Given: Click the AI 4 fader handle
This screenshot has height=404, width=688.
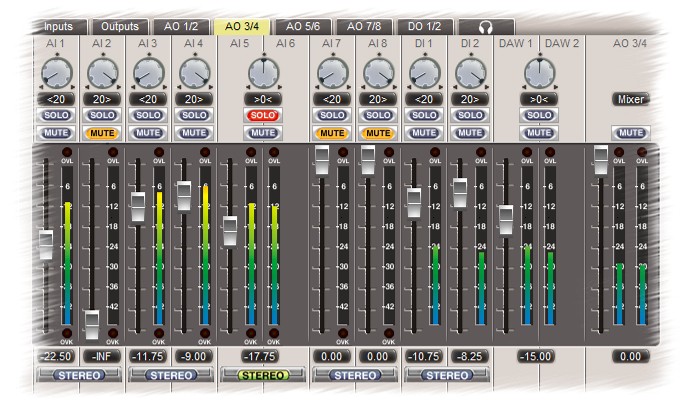Looking at the screenshot, I should (x=184, y=196).
